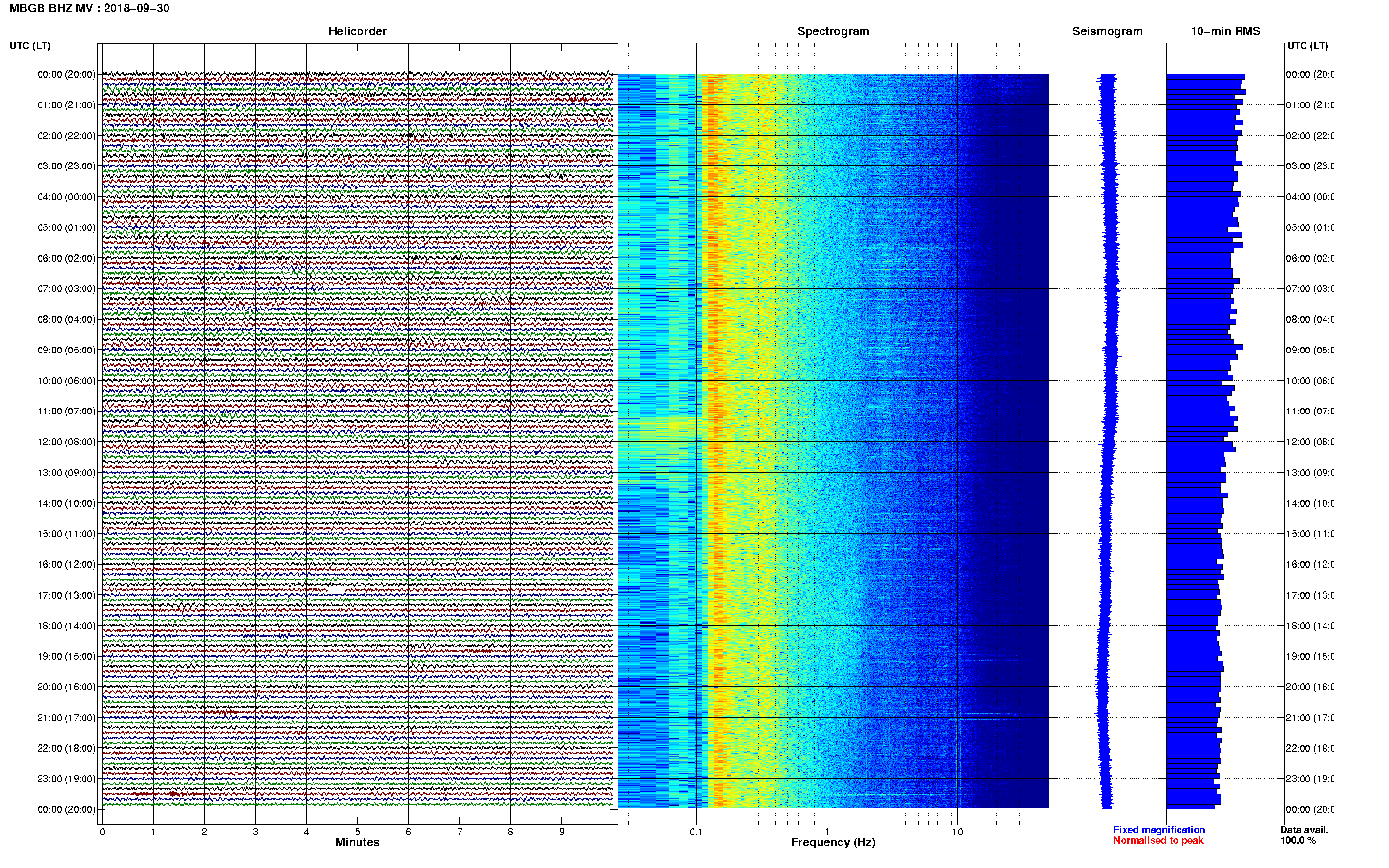
Task: Click left axis label 23:00 (19:00)
Action: click(66, 779)
